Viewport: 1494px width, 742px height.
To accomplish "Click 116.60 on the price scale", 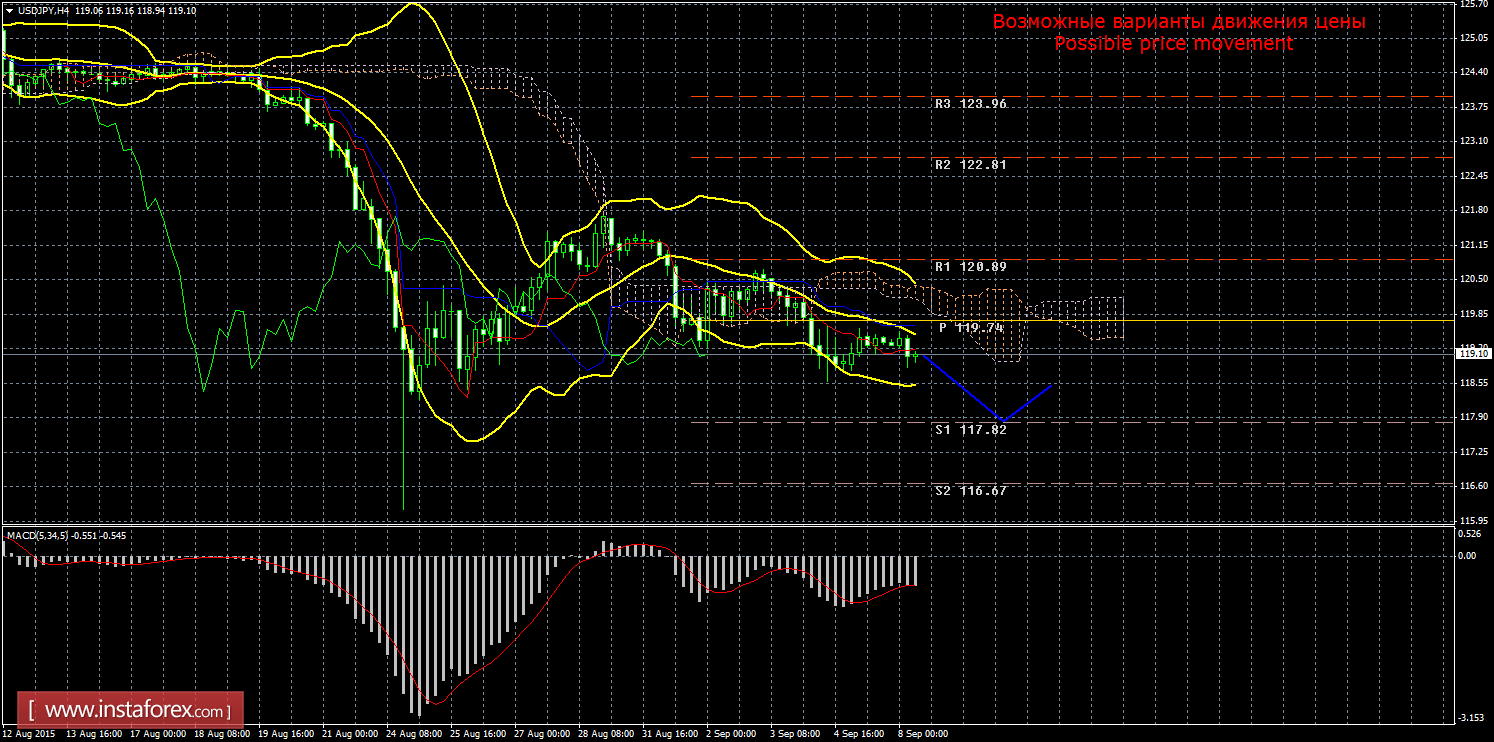I will pyautogui.click(x=1473, y=486).
